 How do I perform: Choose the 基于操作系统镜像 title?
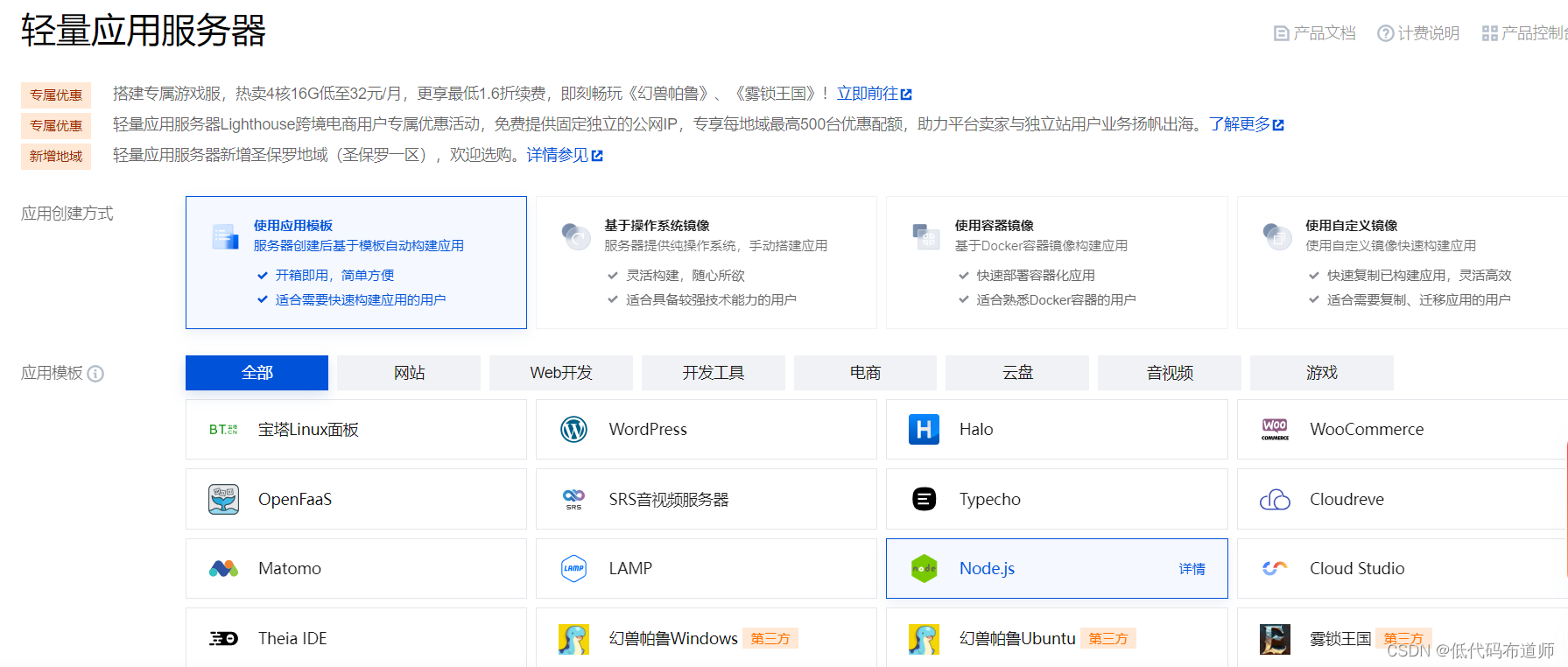pos(657,226)
